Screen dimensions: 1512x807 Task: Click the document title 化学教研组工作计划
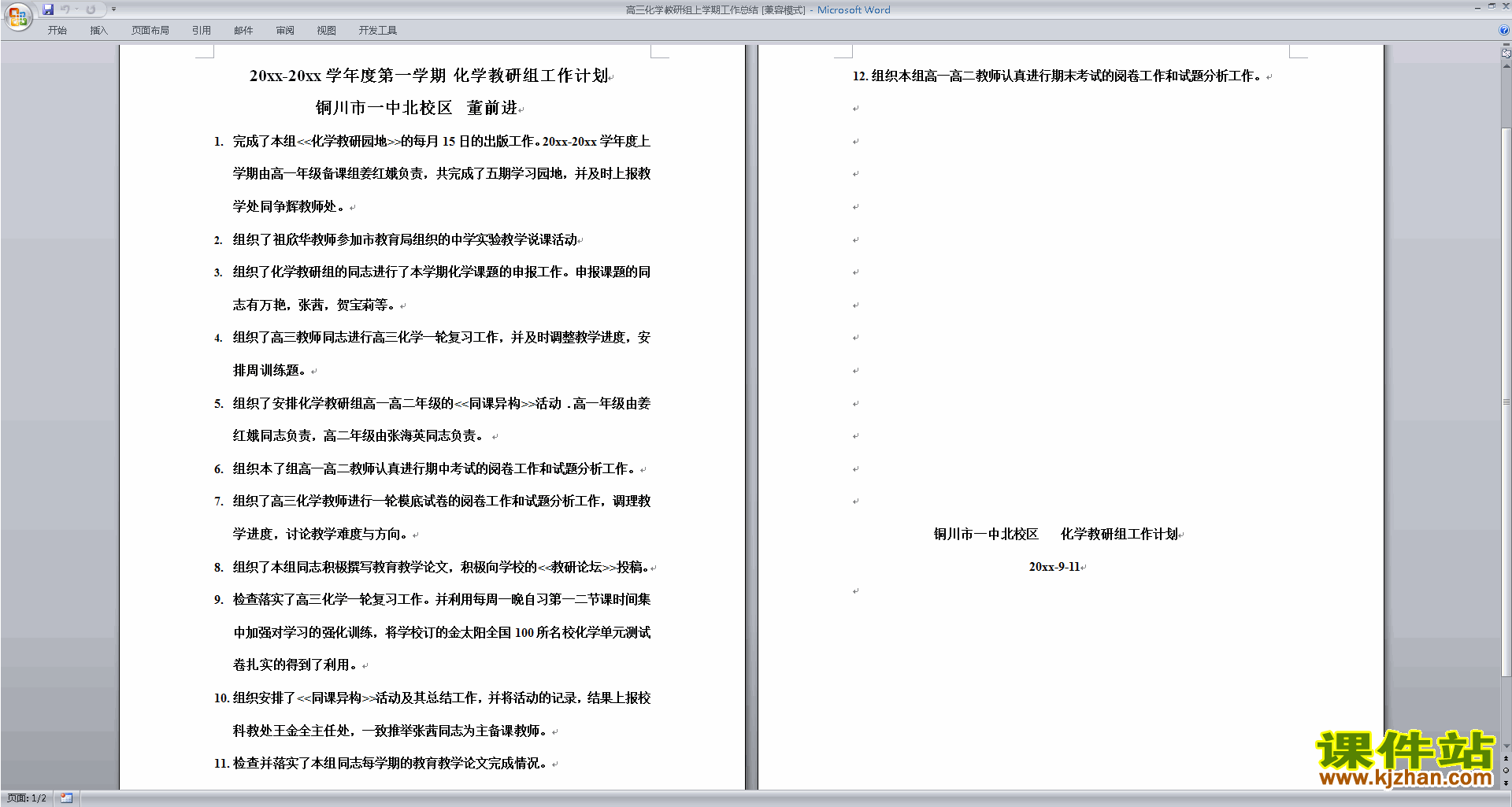click(x=531, y=76)
